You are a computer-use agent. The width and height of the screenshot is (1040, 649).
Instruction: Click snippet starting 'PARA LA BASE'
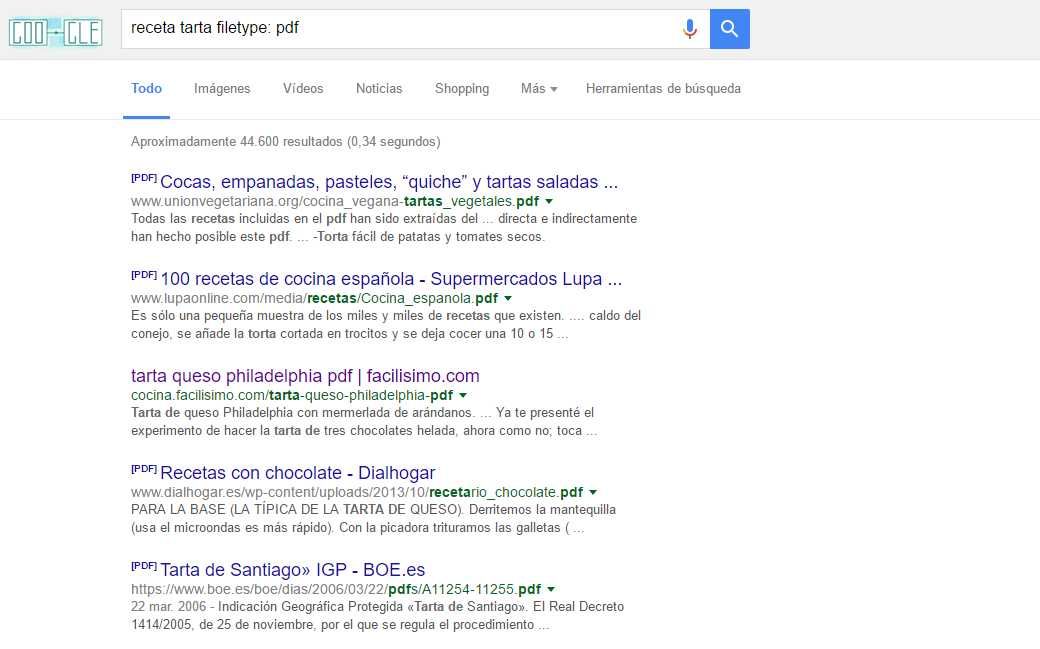[373, 518]
